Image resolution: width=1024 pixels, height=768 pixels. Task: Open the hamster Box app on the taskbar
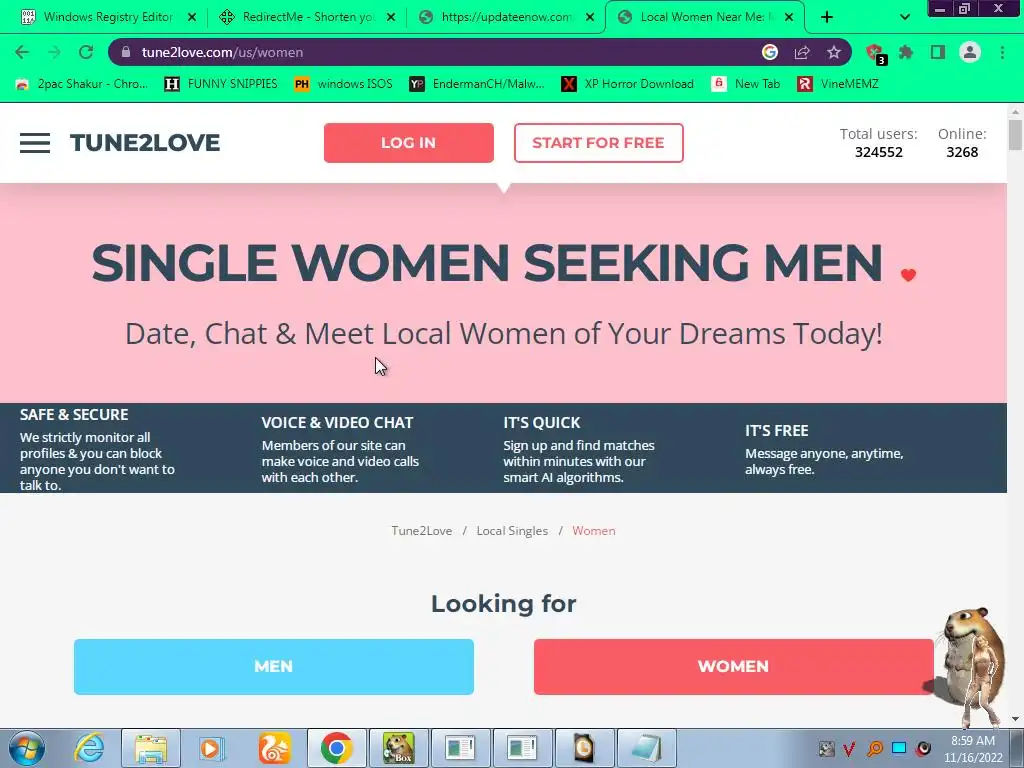point(398,748)
